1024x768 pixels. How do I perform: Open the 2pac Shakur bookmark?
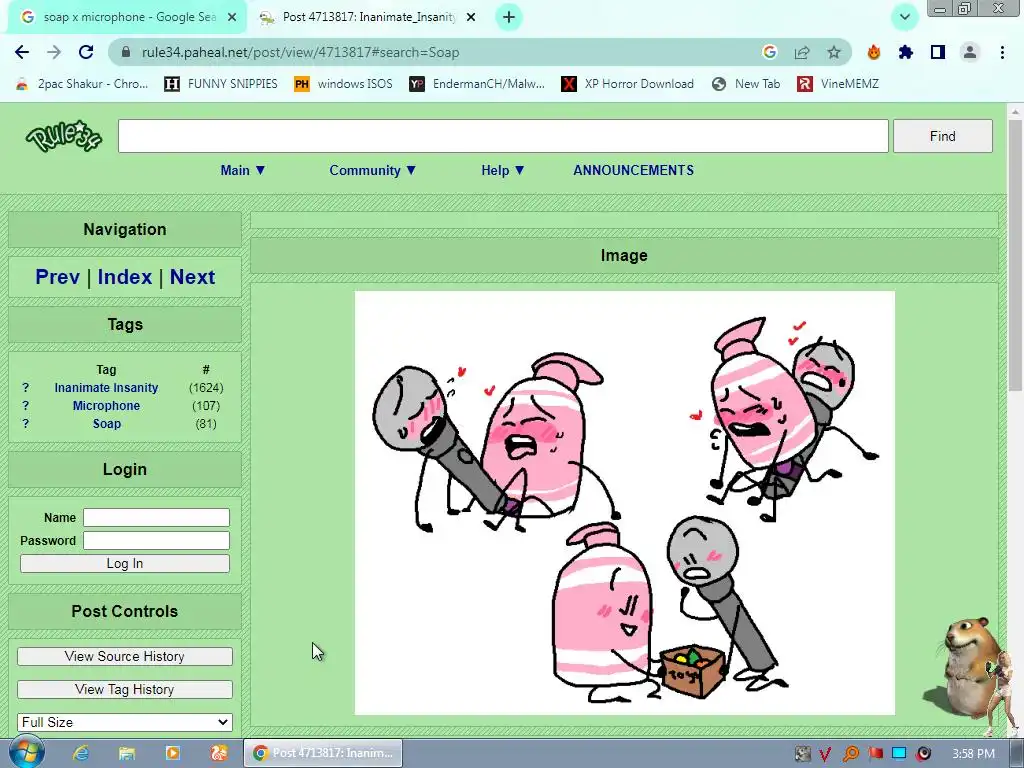[x=83, y=84]
